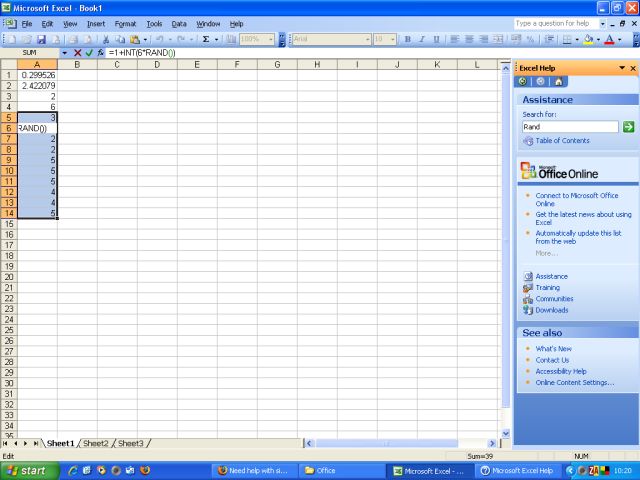Open the AutoSum functions dropdown arrow
This screenshot has height=480, width=640.
click(216, 40)
